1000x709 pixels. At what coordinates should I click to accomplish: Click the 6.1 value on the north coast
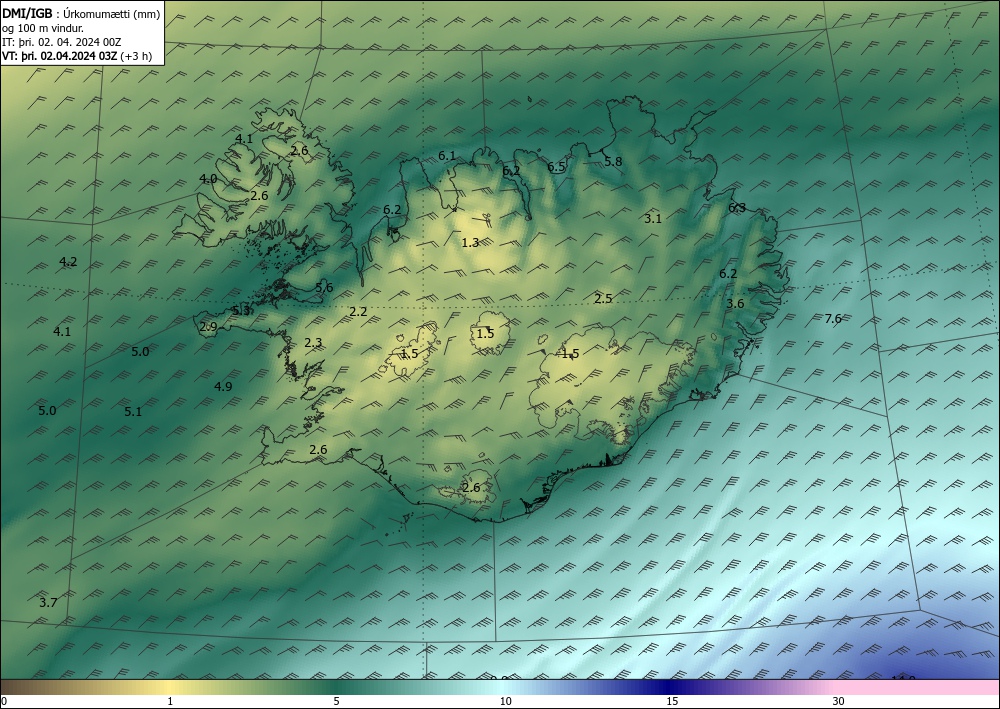pyautogui.click(x=447, y=156)
